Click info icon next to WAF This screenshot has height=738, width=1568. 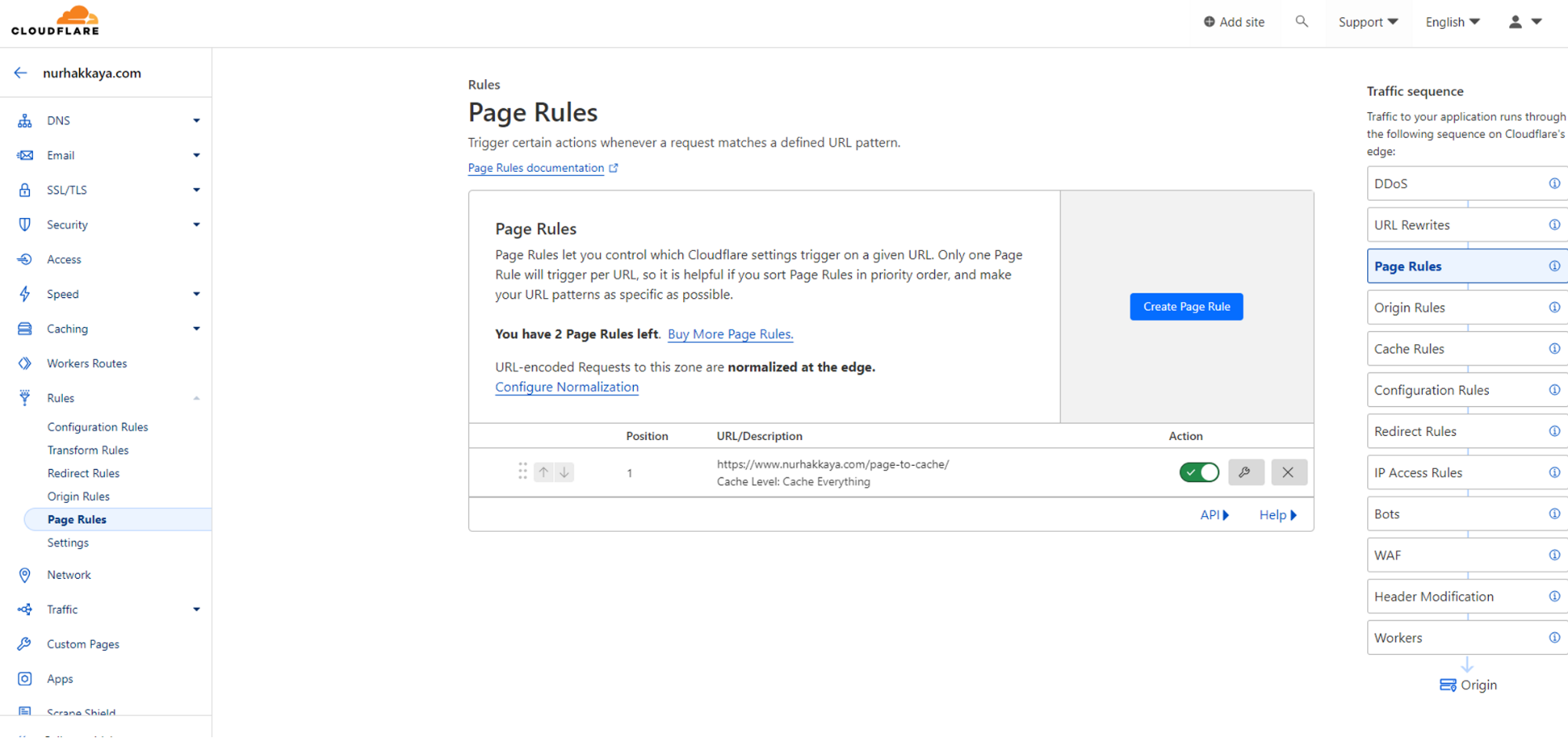1554,555
